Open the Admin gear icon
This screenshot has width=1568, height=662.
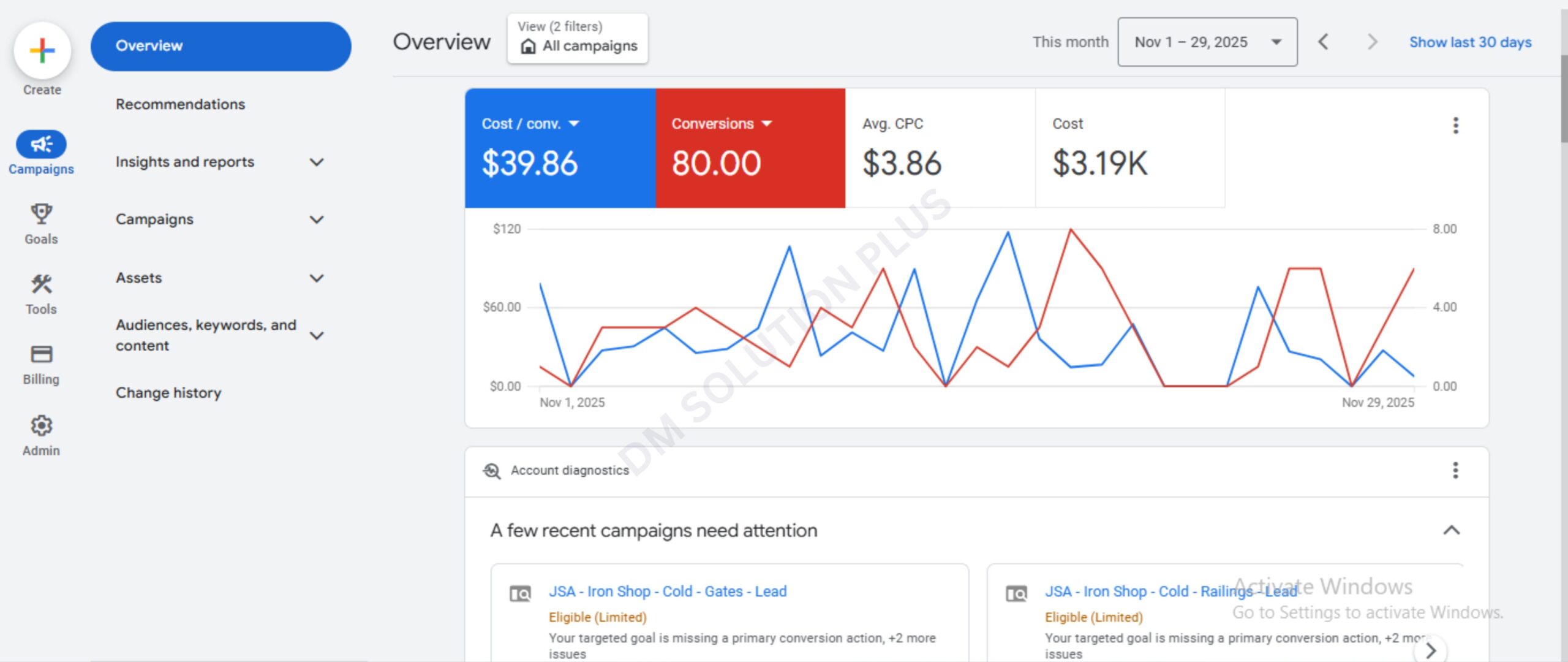tap(41, 425)
